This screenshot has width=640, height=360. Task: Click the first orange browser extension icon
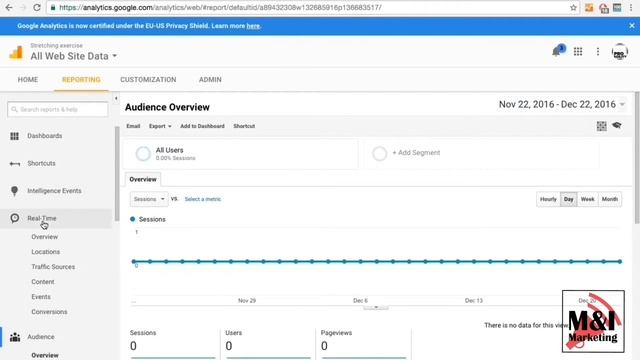click(589, 8)
